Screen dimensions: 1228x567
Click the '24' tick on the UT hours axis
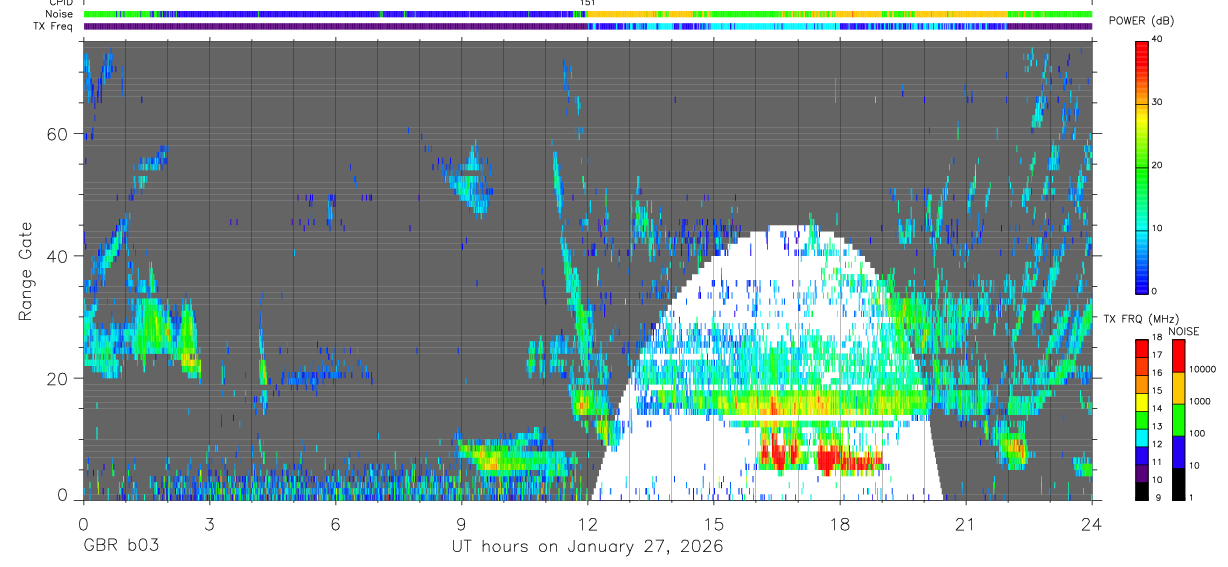(1092, 523)
